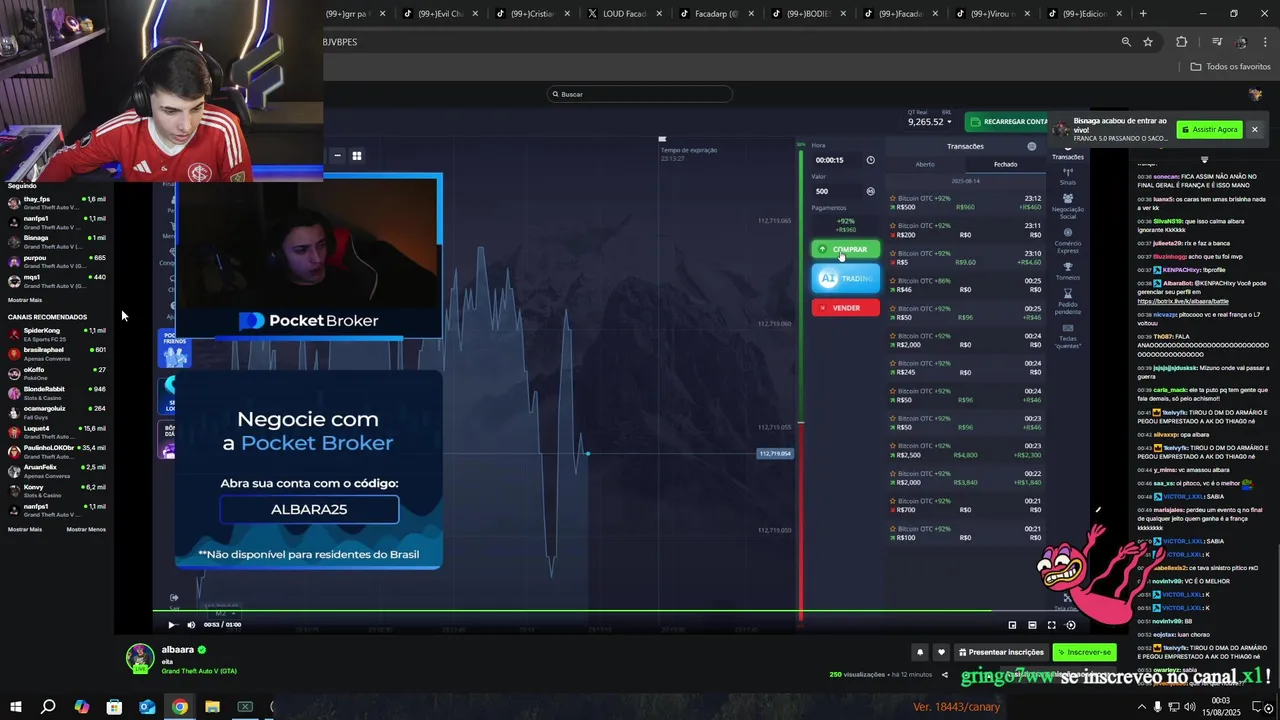
Task: Open Windows taskbar search
Action: coord(48,707)
